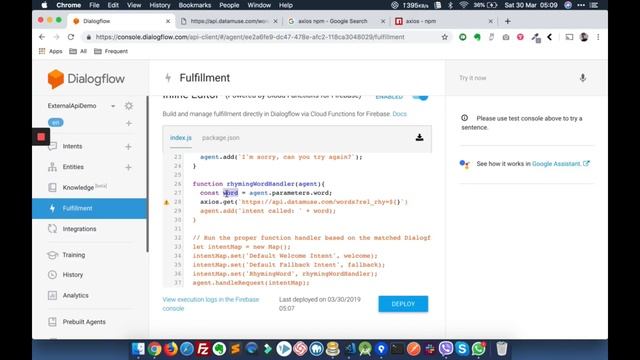This screenshot has height=360, width=640.
Task: Open the Training section
Action: (x=73, y=255)
